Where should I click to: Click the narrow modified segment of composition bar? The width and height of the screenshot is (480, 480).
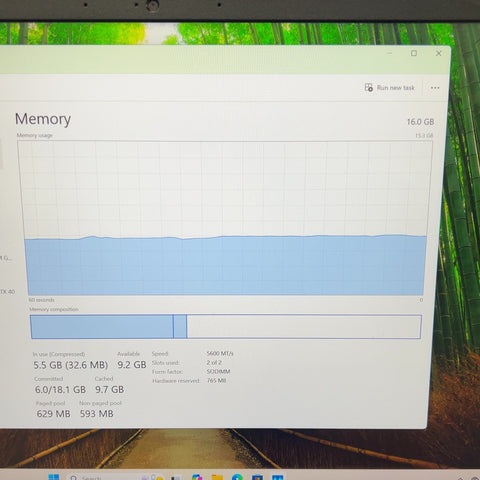coord(180,327)
